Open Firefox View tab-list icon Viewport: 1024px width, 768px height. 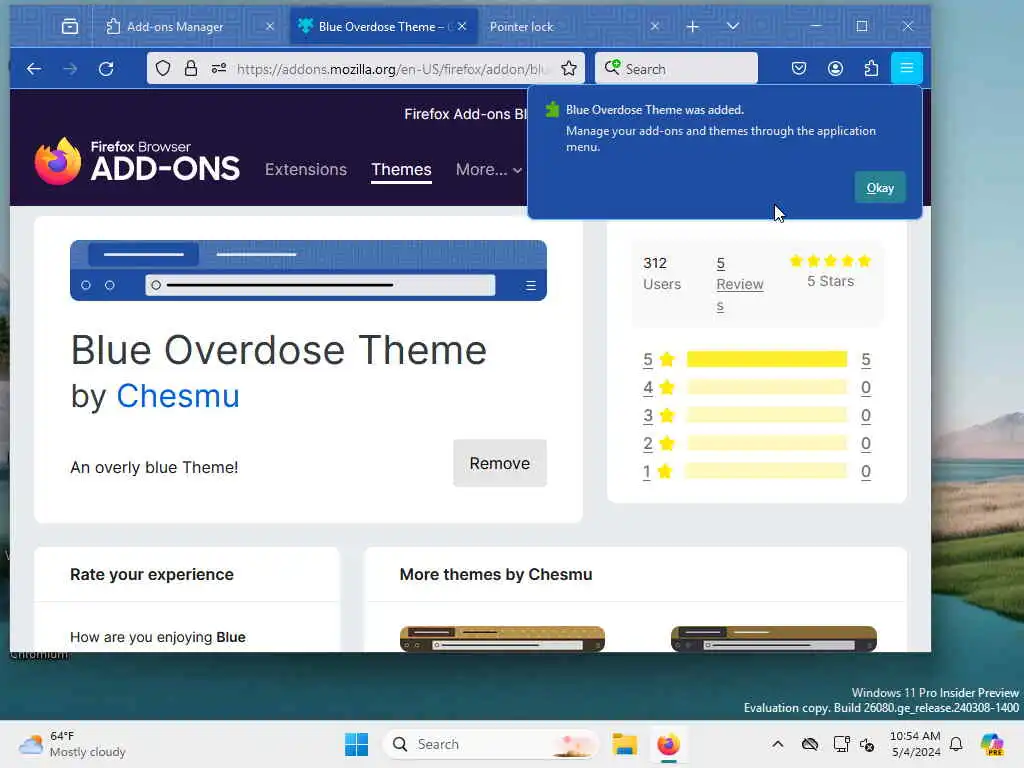click(70, 26)
